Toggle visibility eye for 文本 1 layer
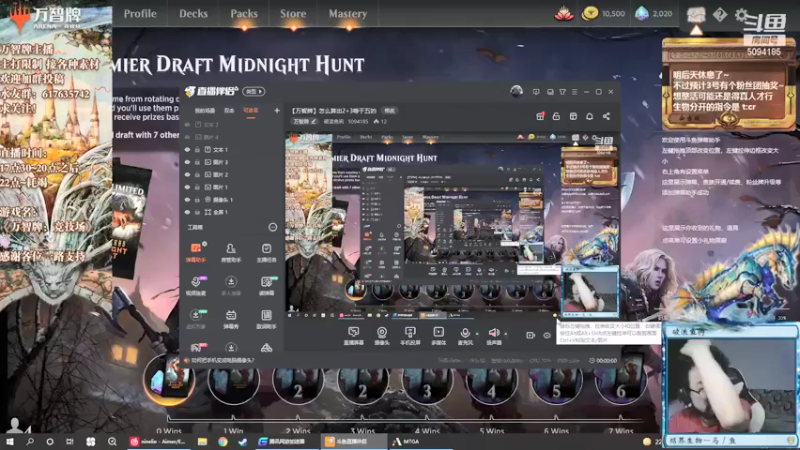This screenshot has height=450, width=800. (187, 149)
